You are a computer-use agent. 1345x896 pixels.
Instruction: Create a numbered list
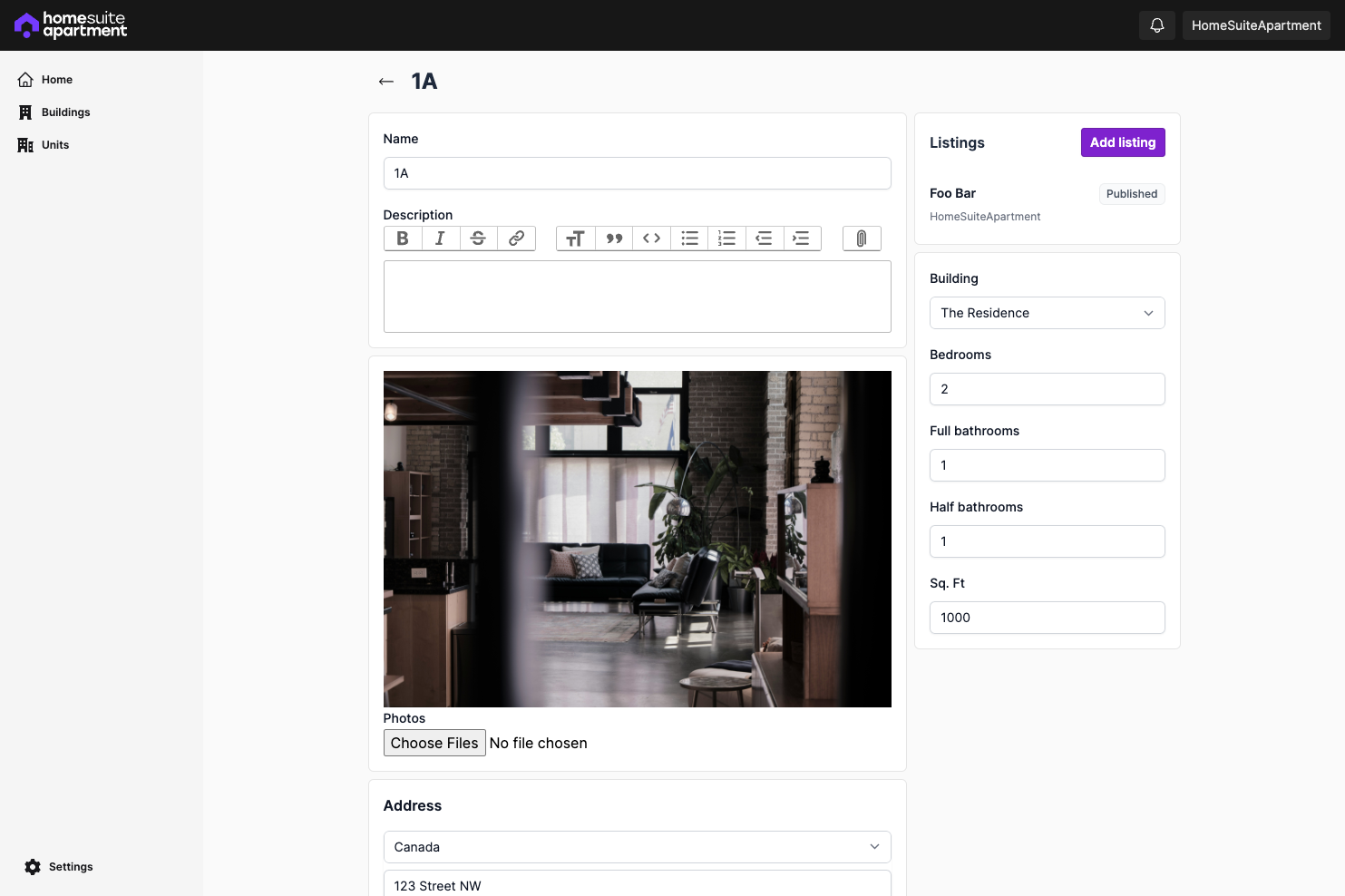tap(727, 239)
